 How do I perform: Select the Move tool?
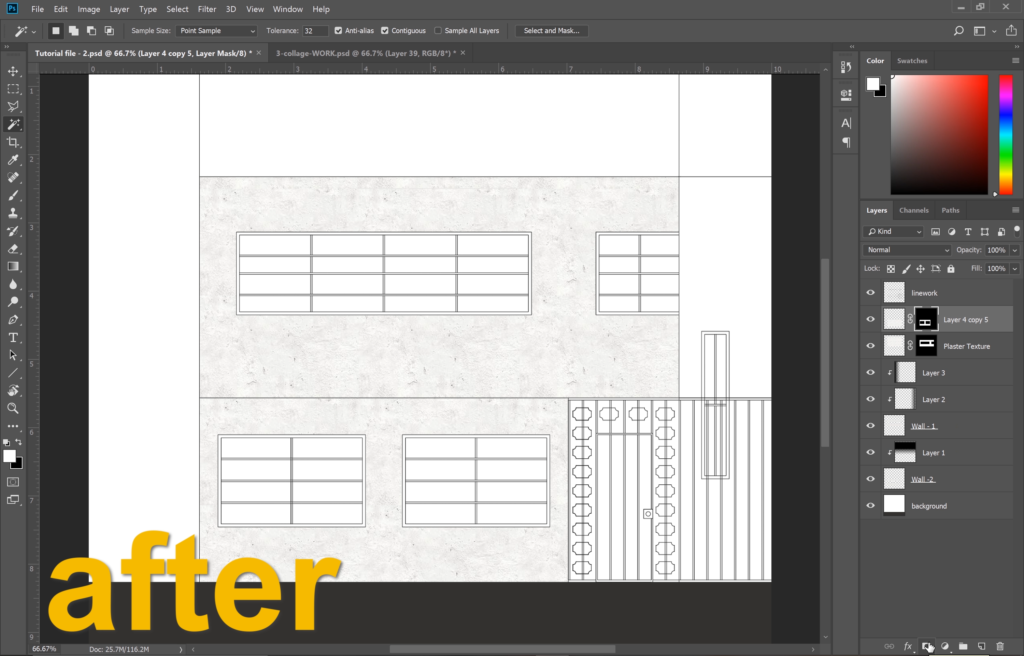(x=13, y=71)
